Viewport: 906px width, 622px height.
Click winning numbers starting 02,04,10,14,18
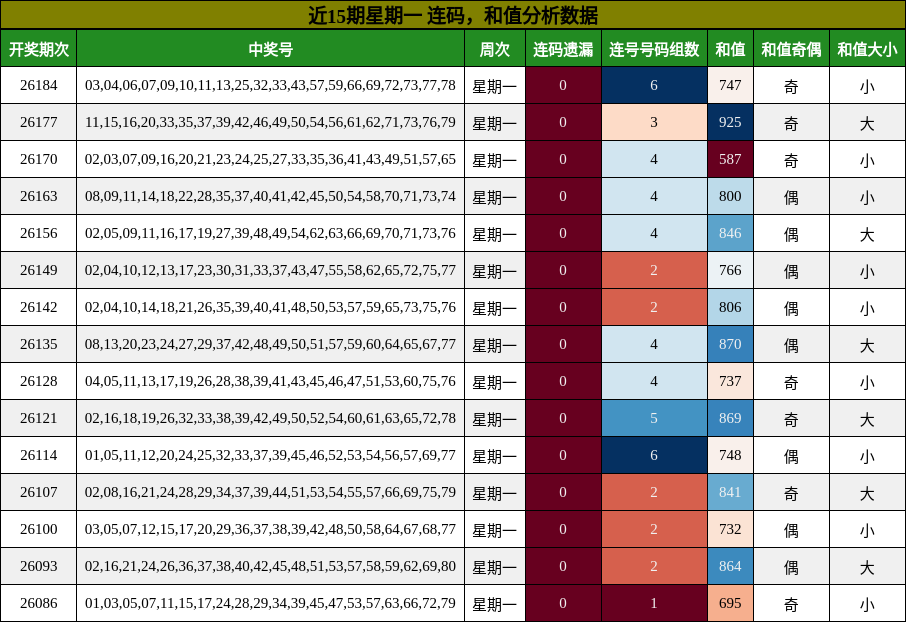coord(270,308)
